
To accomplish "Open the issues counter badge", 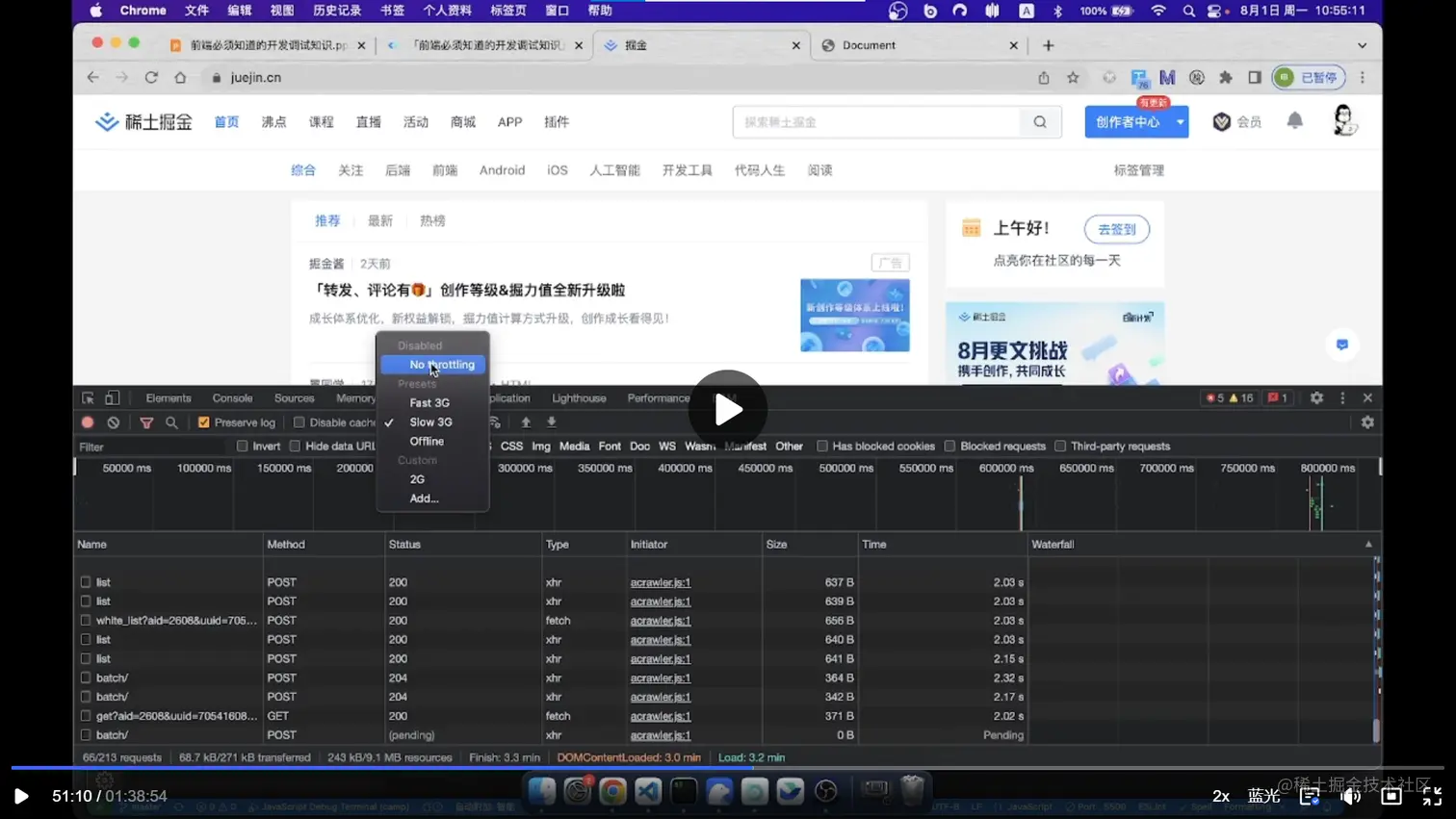I will [1278, 398].
